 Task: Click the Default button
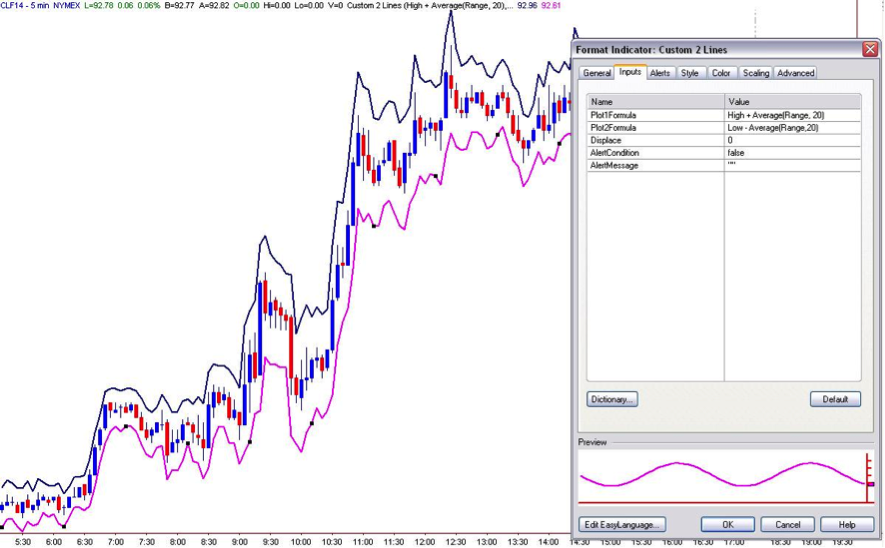coord(835,399)
